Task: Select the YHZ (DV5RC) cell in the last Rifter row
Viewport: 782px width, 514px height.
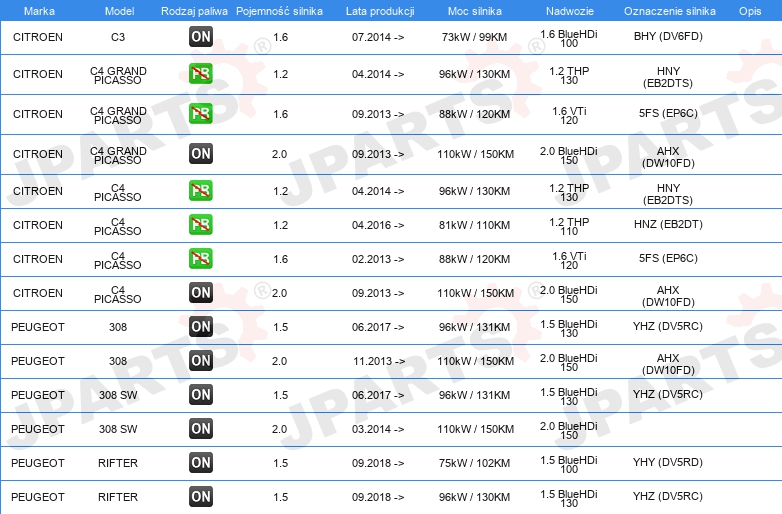Action: click(x=668, y=496)
